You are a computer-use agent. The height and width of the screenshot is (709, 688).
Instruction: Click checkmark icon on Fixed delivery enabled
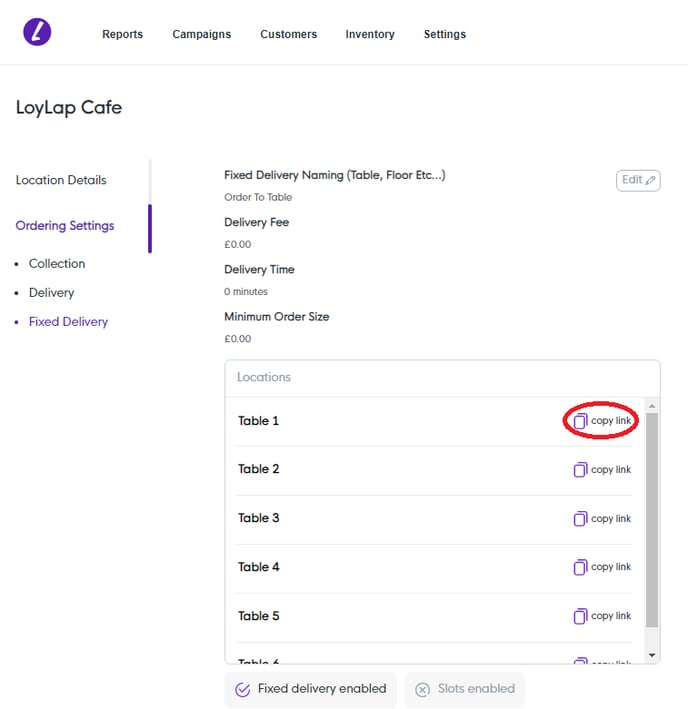(242, 690)
